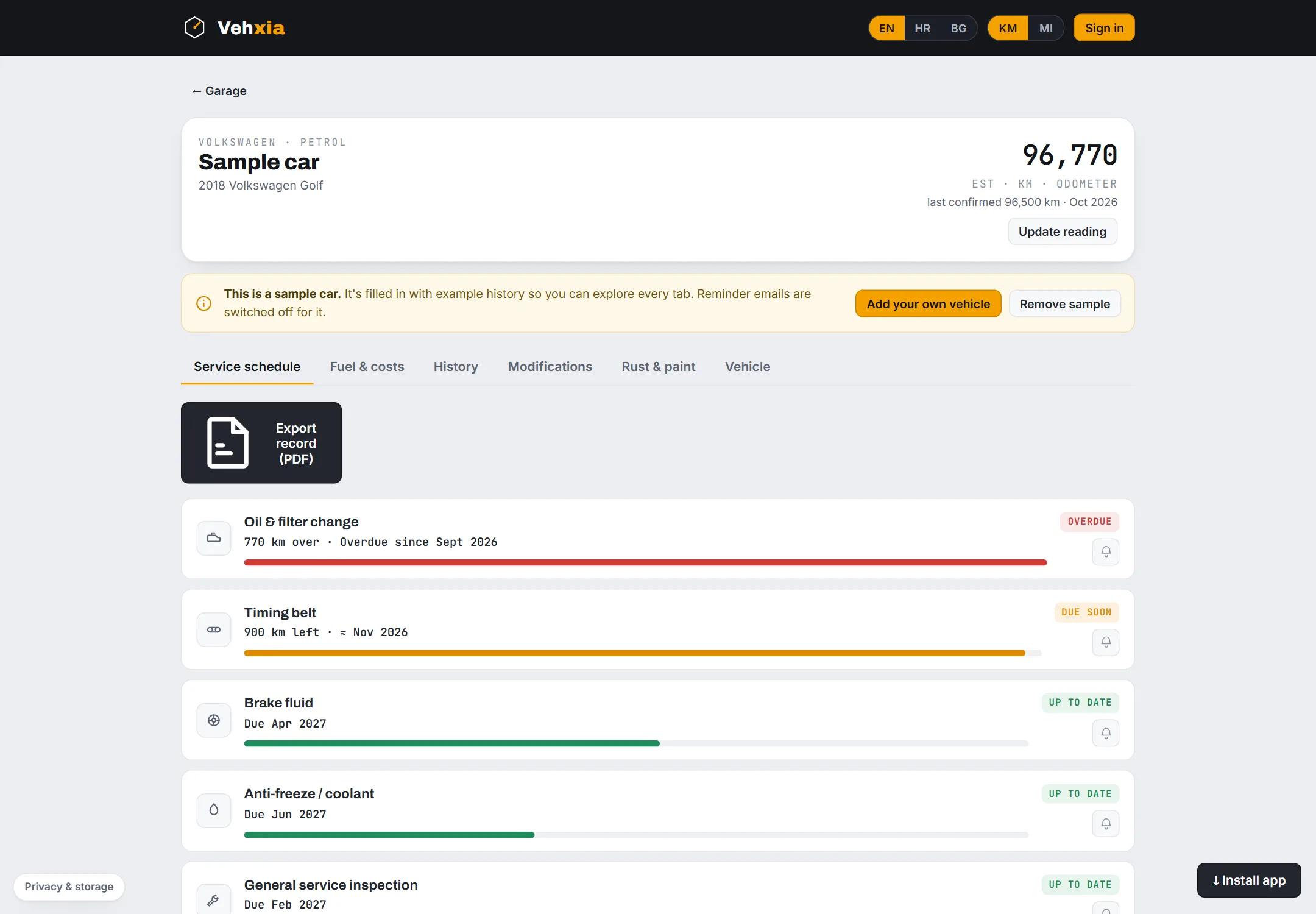Switch language to BG
The image size is (1316, 914).
[958, 28]
